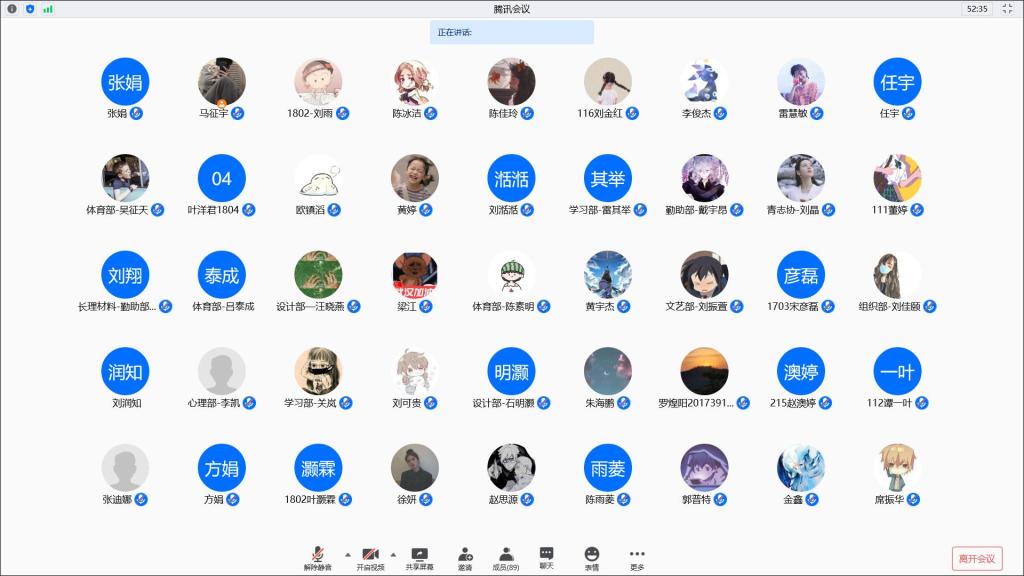This screenshot has width=1024, height=576.
Task: Exit full screen using top-right icon
Action: (1007, 9)
